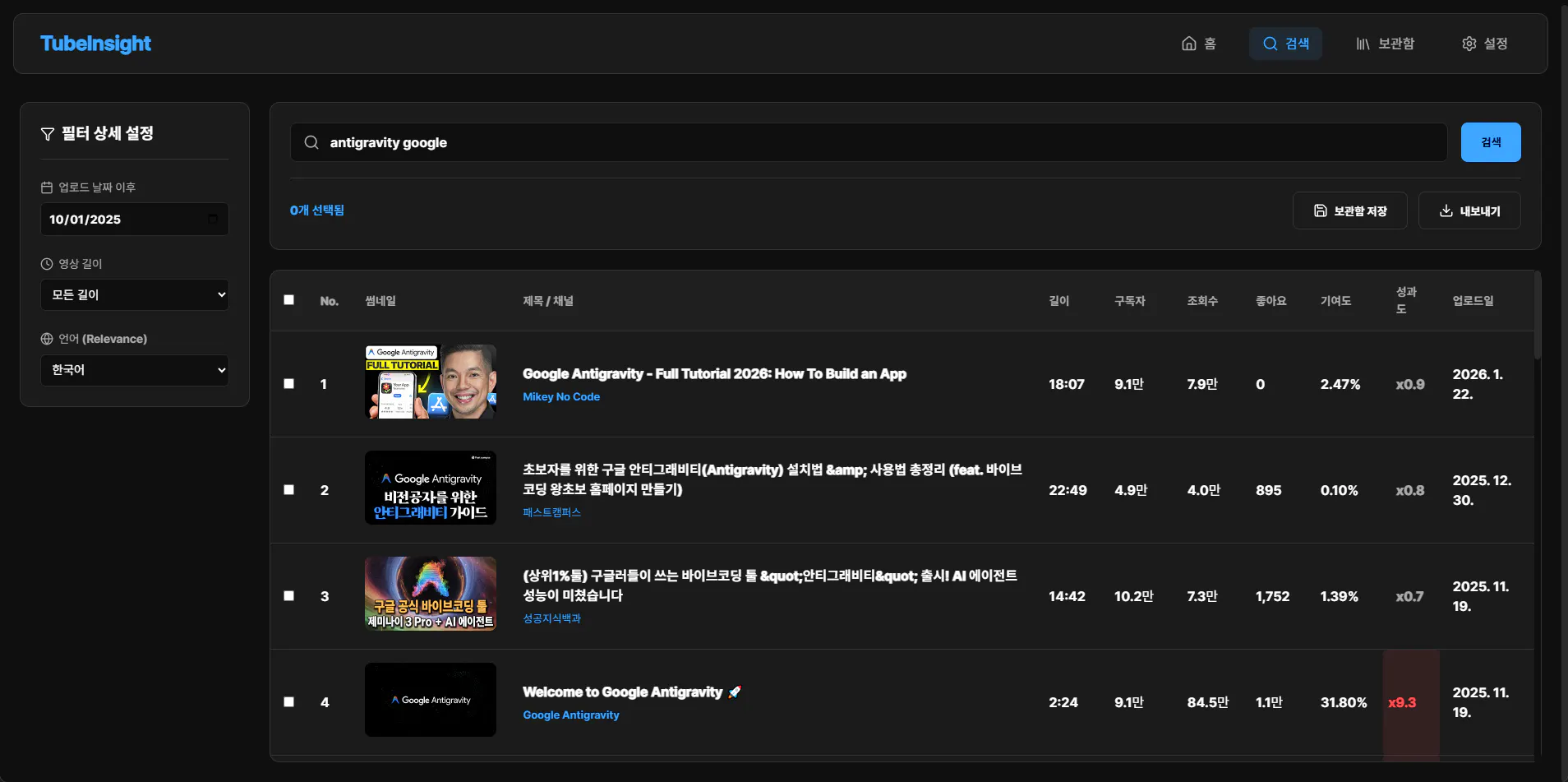Open the Google Antigravity channel link
This screenshot has height=782, width=1568.
(571, 715)
